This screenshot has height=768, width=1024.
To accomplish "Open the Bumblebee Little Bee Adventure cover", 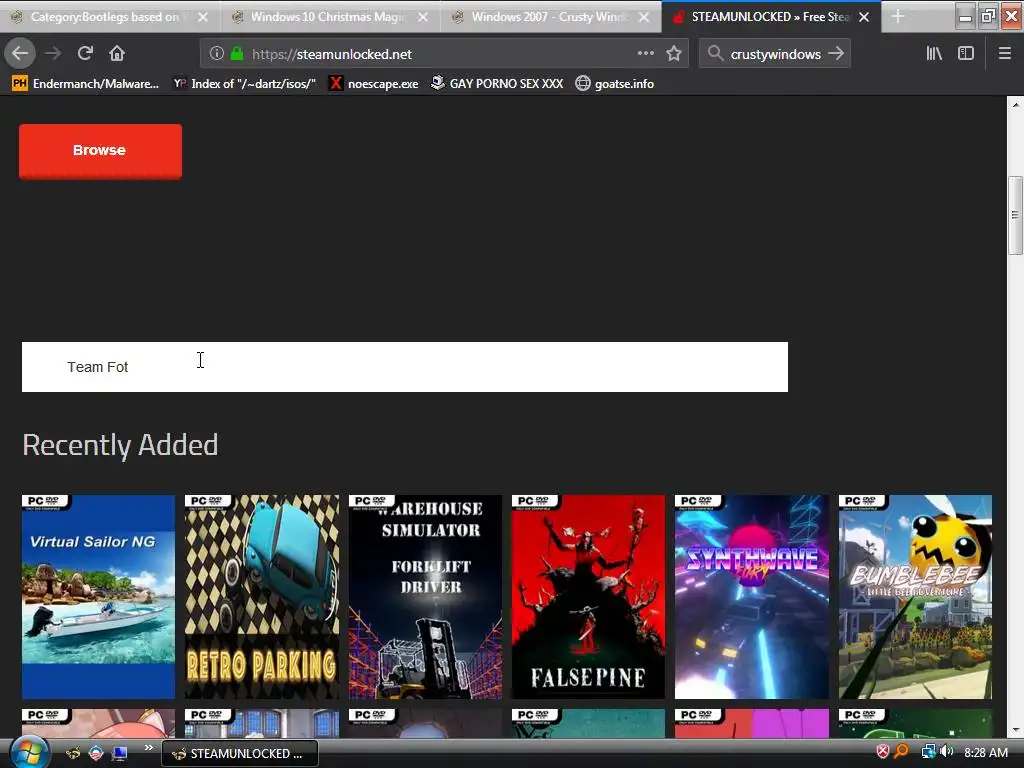I will coord(916,597).
